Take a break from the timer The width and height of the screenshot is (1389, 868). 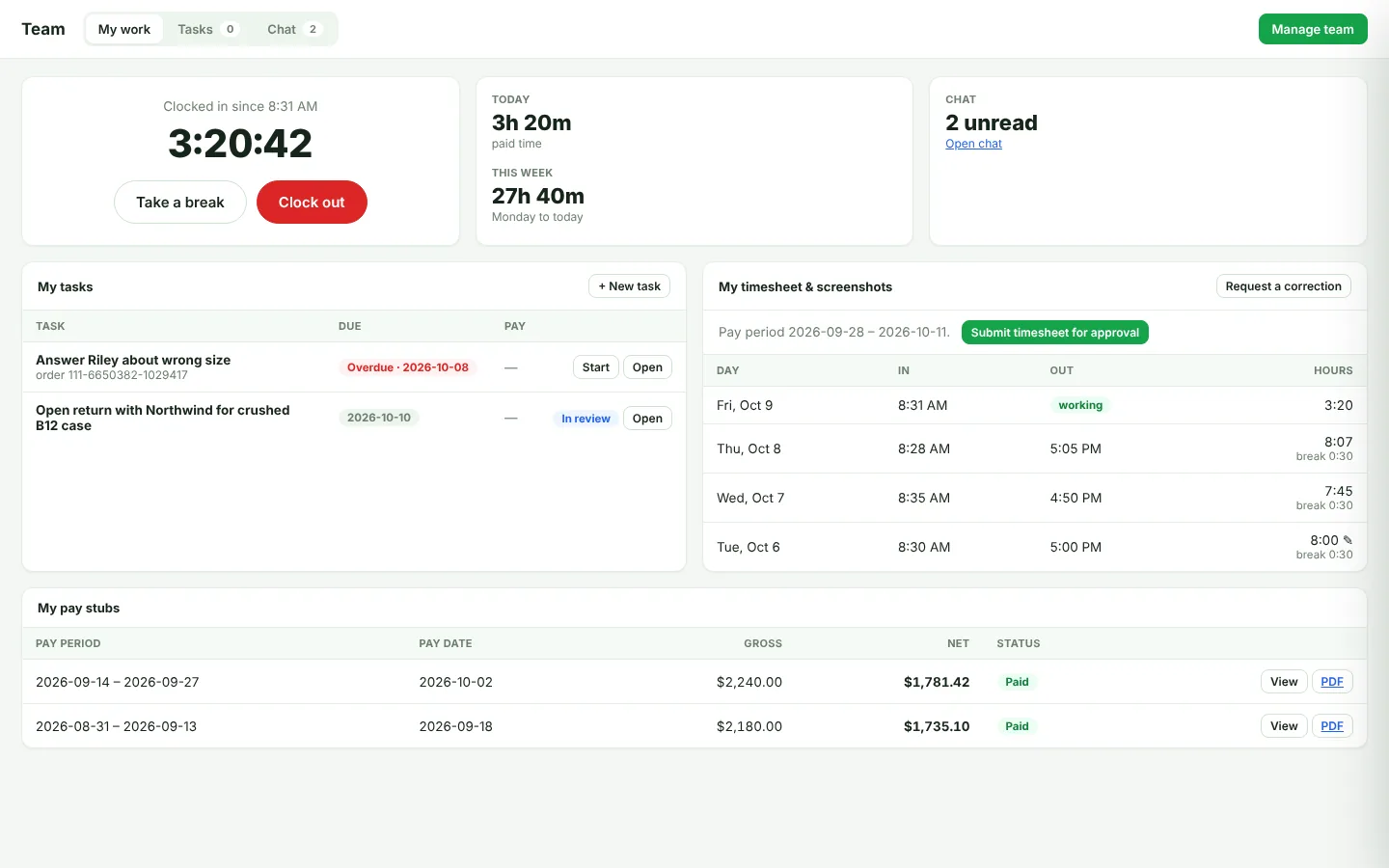180,203
